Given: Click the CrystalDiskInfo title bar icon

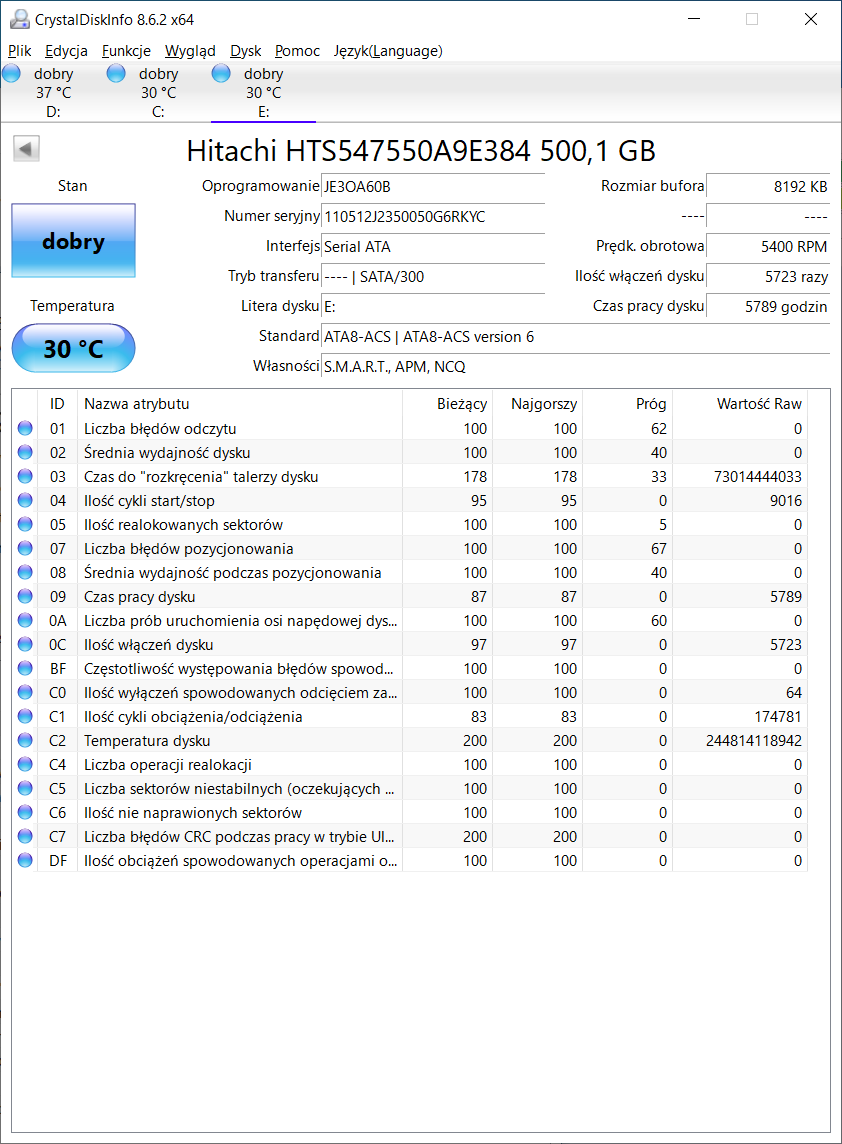Looking at the screenshot, I should [x=20, y=20].
